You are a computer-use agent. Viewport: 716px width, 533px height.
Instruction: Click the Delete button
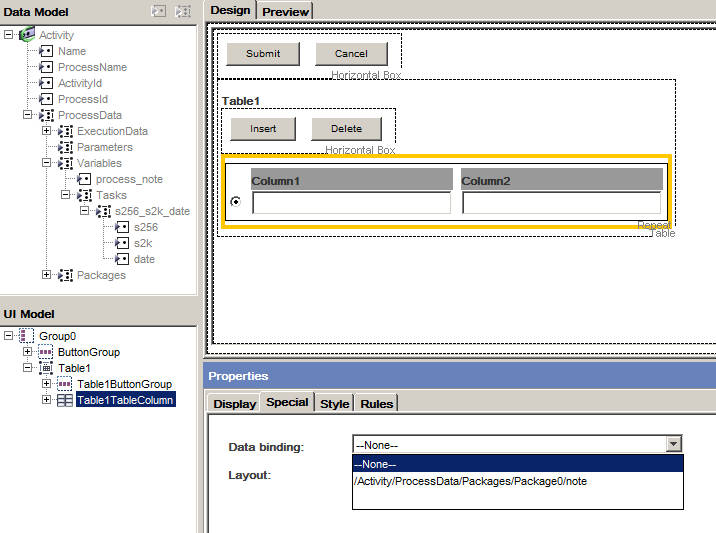(346, 129)
